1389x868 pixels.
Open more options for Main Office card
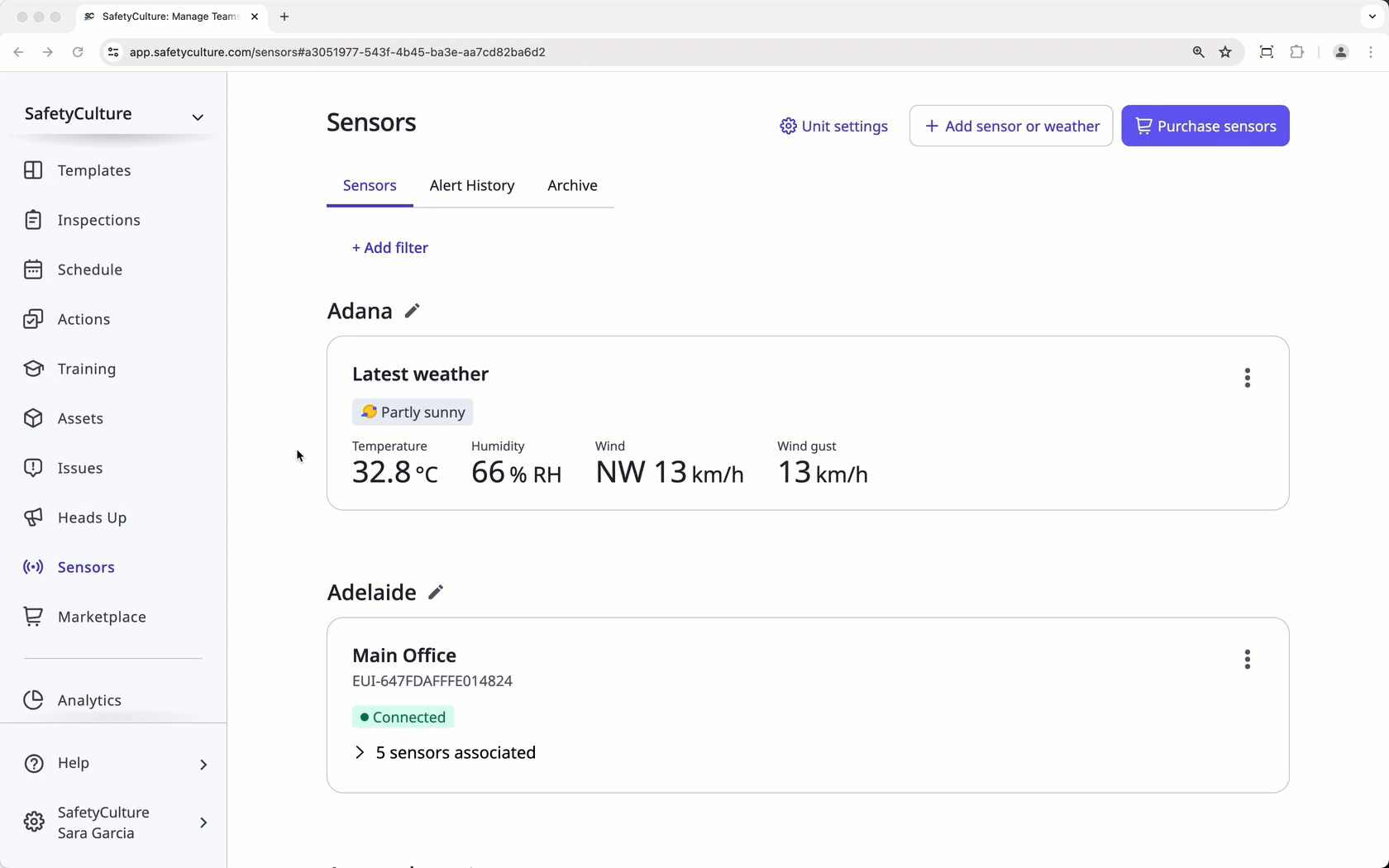point(1248,659)
